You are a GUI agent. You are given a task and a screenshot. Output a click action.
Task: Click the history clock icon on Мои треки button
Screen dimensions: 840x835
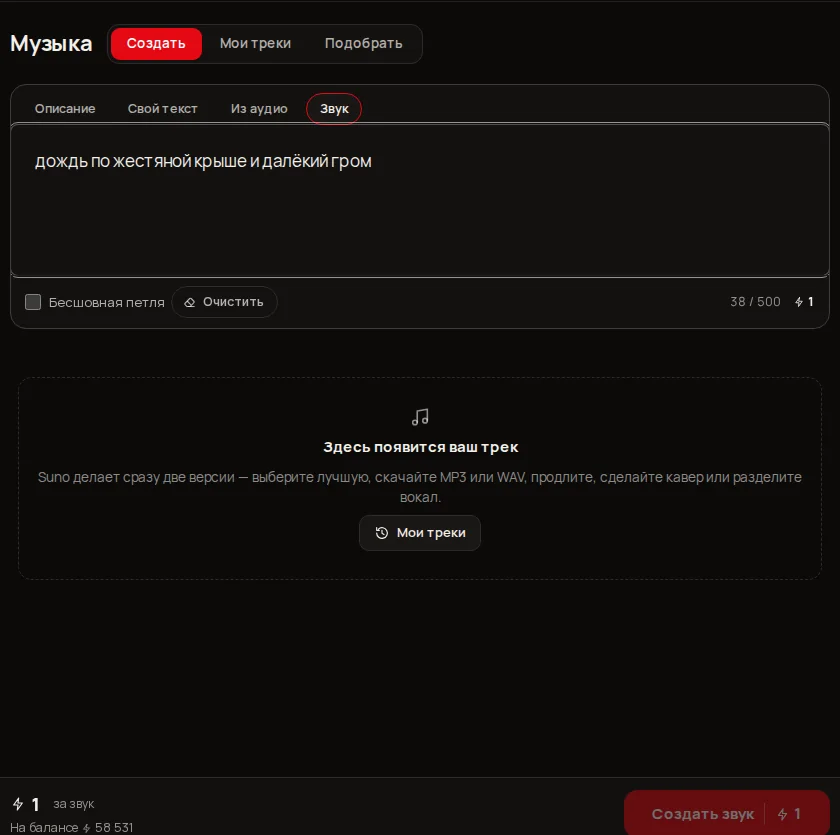pos(381,533)
